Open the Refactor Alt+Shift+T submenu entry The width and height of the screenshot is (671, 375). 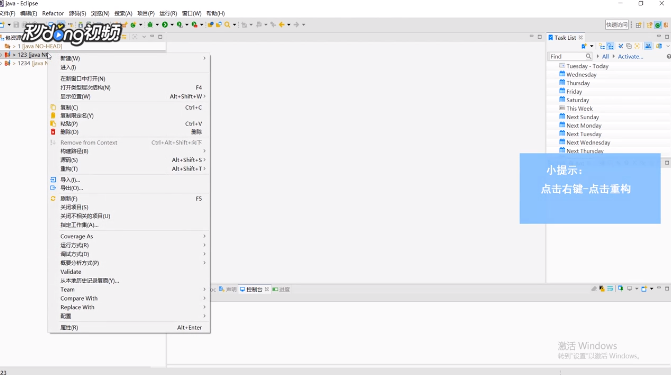[129, 169]
